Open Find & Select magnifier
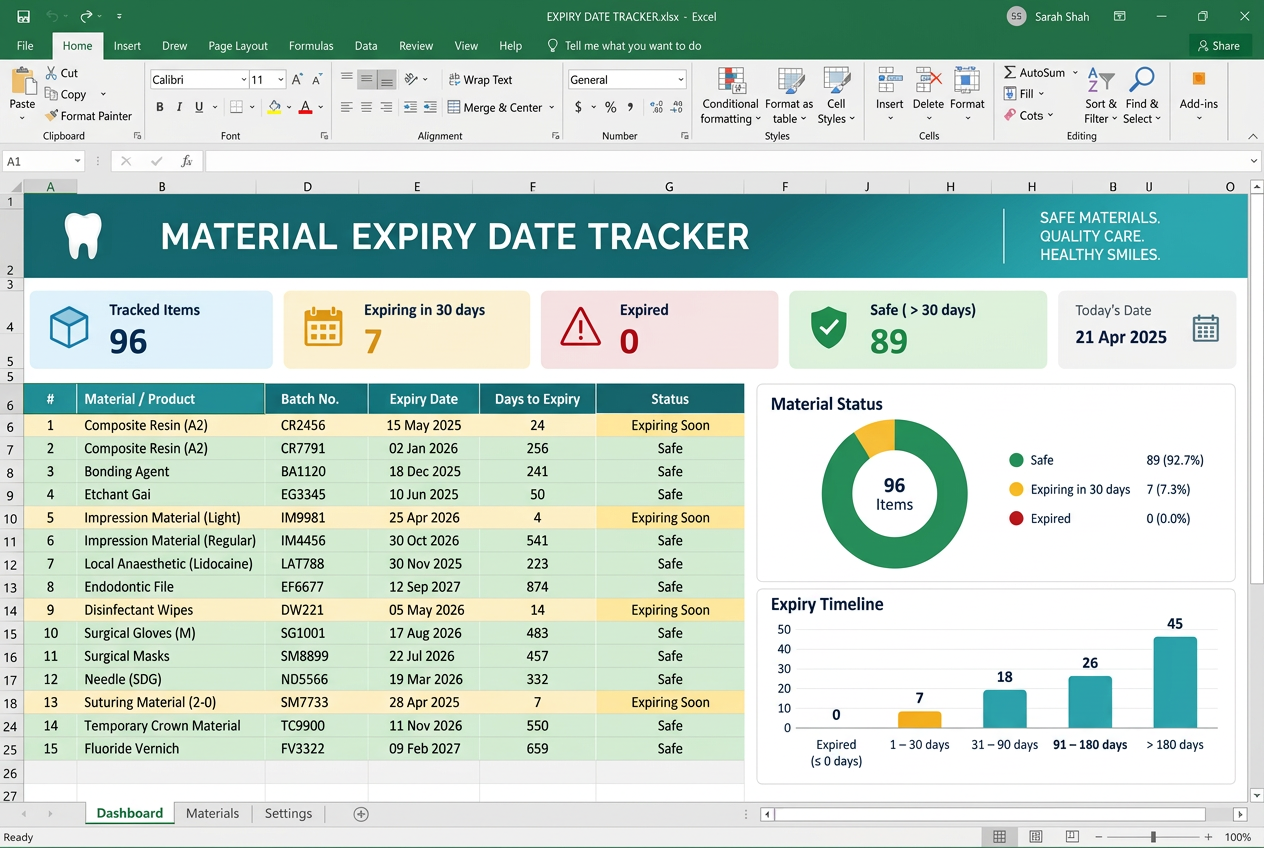Viewport: 1264px width, 848px height. pyautogui.click(x=1141, y=96)
